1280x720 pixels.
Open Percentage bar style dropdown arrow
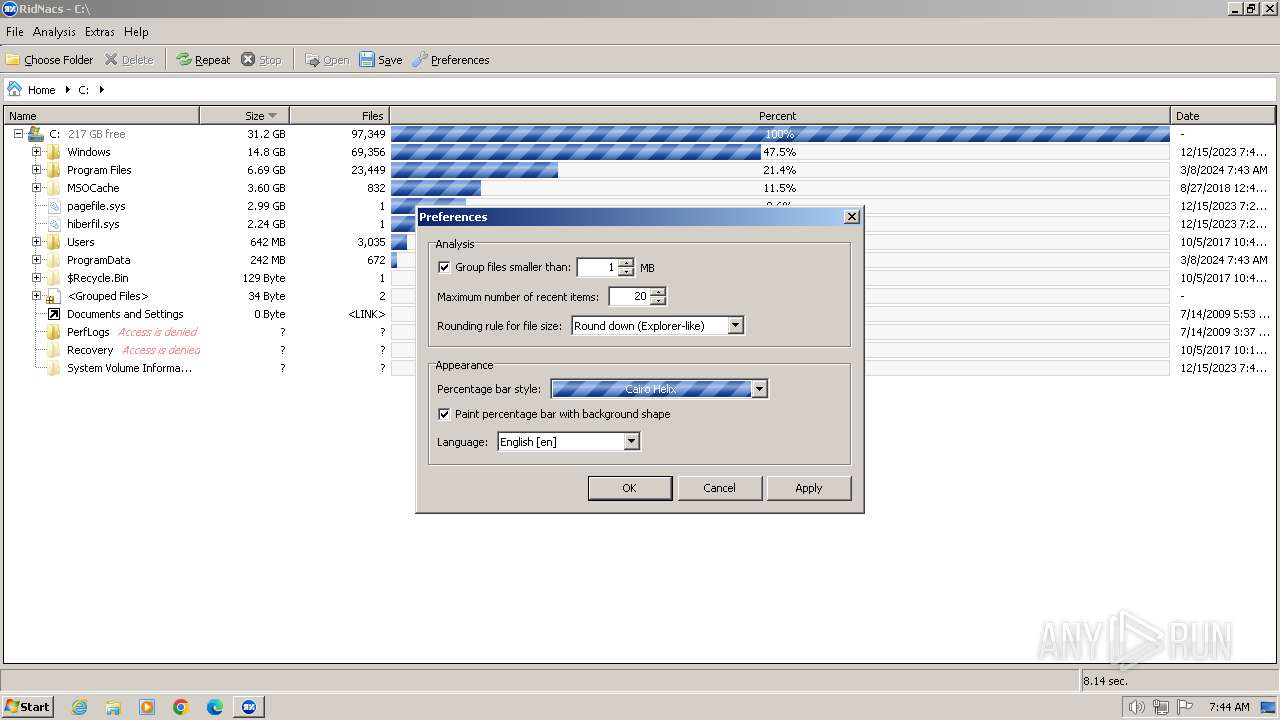coord(759,389)
